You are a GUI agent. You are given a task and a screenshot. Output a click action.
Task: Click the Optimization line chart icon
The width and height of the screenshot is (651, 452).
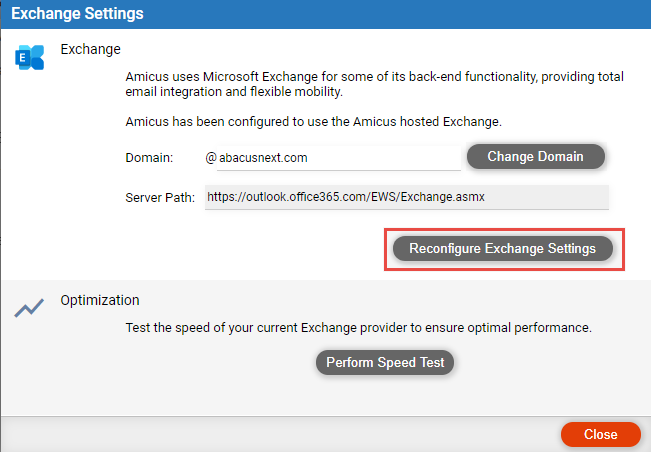point(29,308)
